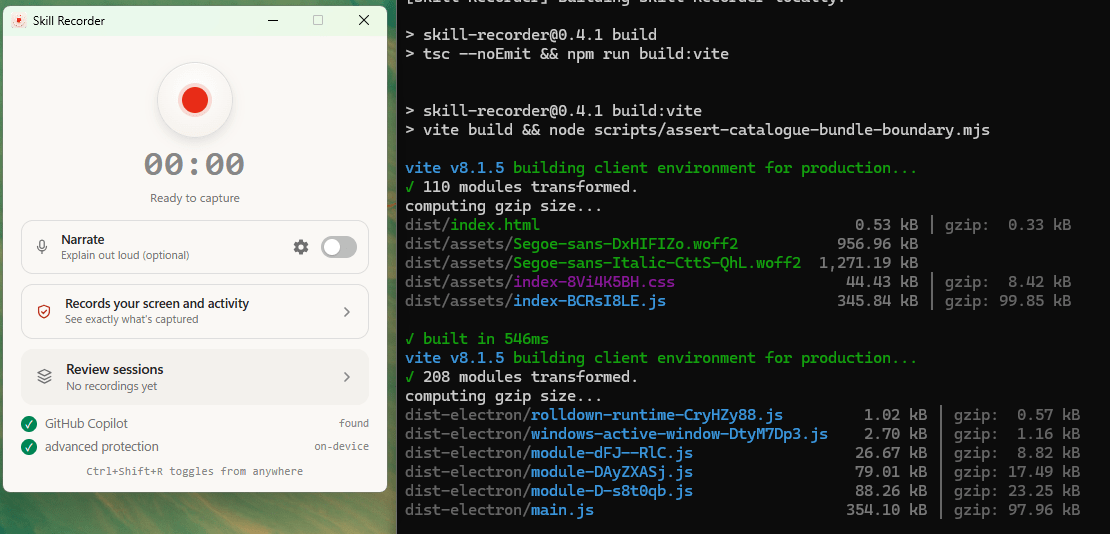The image size is (1110, 534).
Task: Click gzip: 99.85 kB value in terminal
Action: coord(1008,301)
